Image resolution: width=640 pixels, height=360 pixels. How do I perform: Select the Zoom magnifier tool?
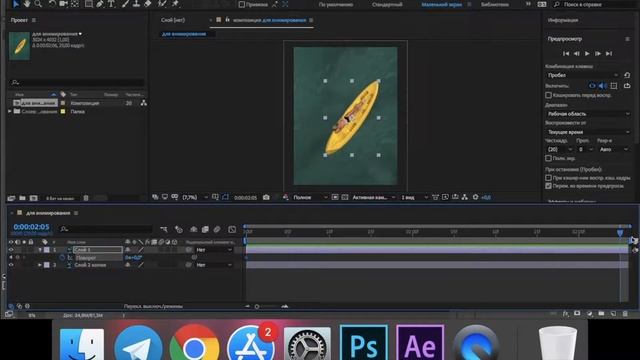click(x=38, y=4)
